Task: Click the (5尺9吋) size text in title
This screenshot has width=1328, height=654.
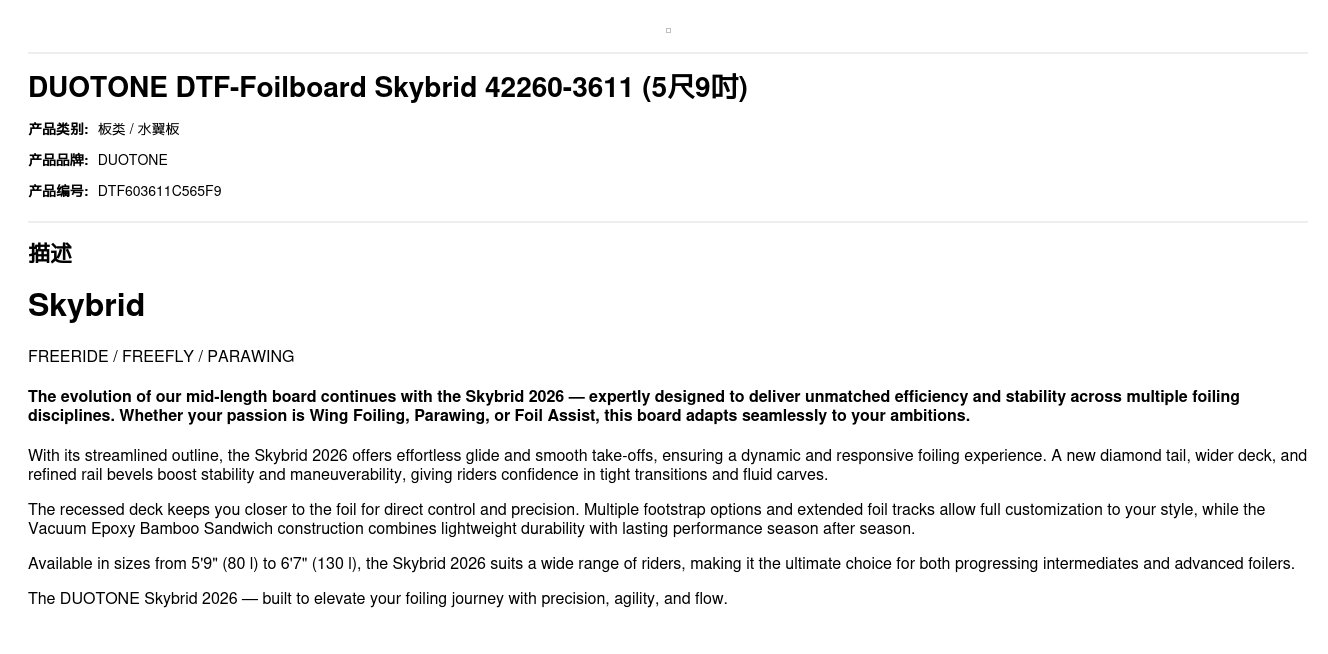Action: point(695,88)
